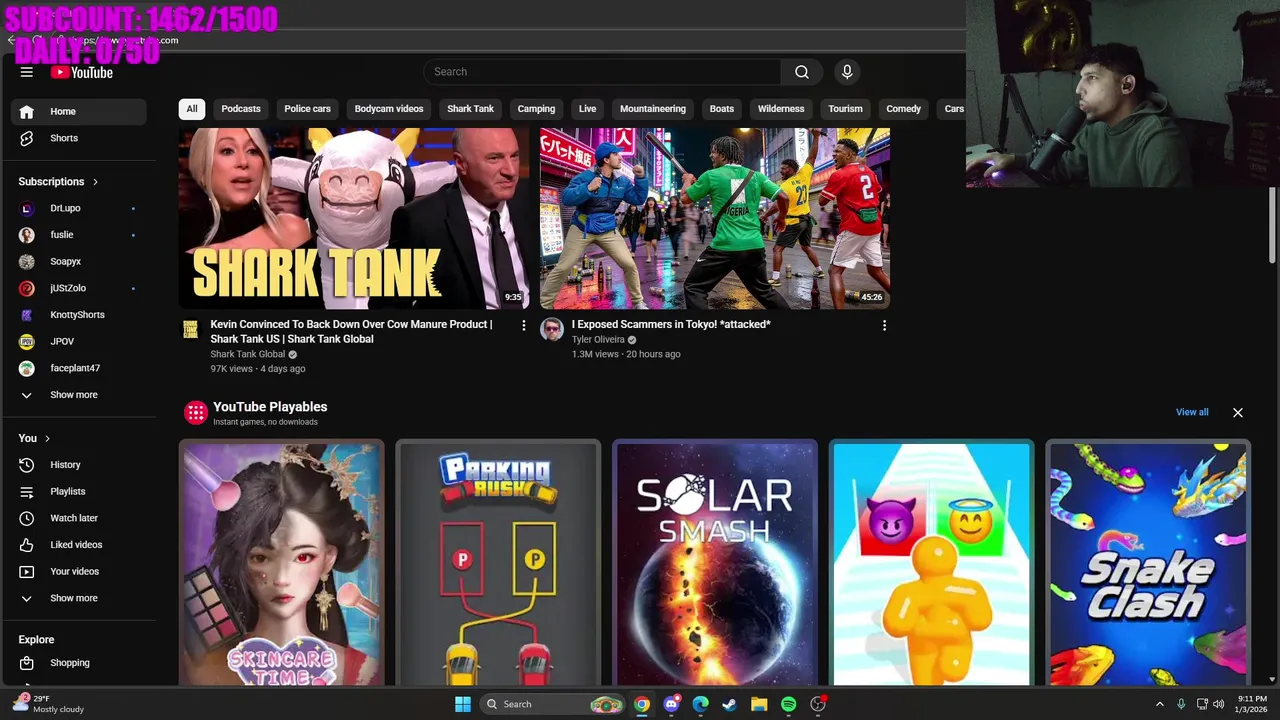Click the YouTube Playables section icon
1280x720 pixels.
coord(196,412)
